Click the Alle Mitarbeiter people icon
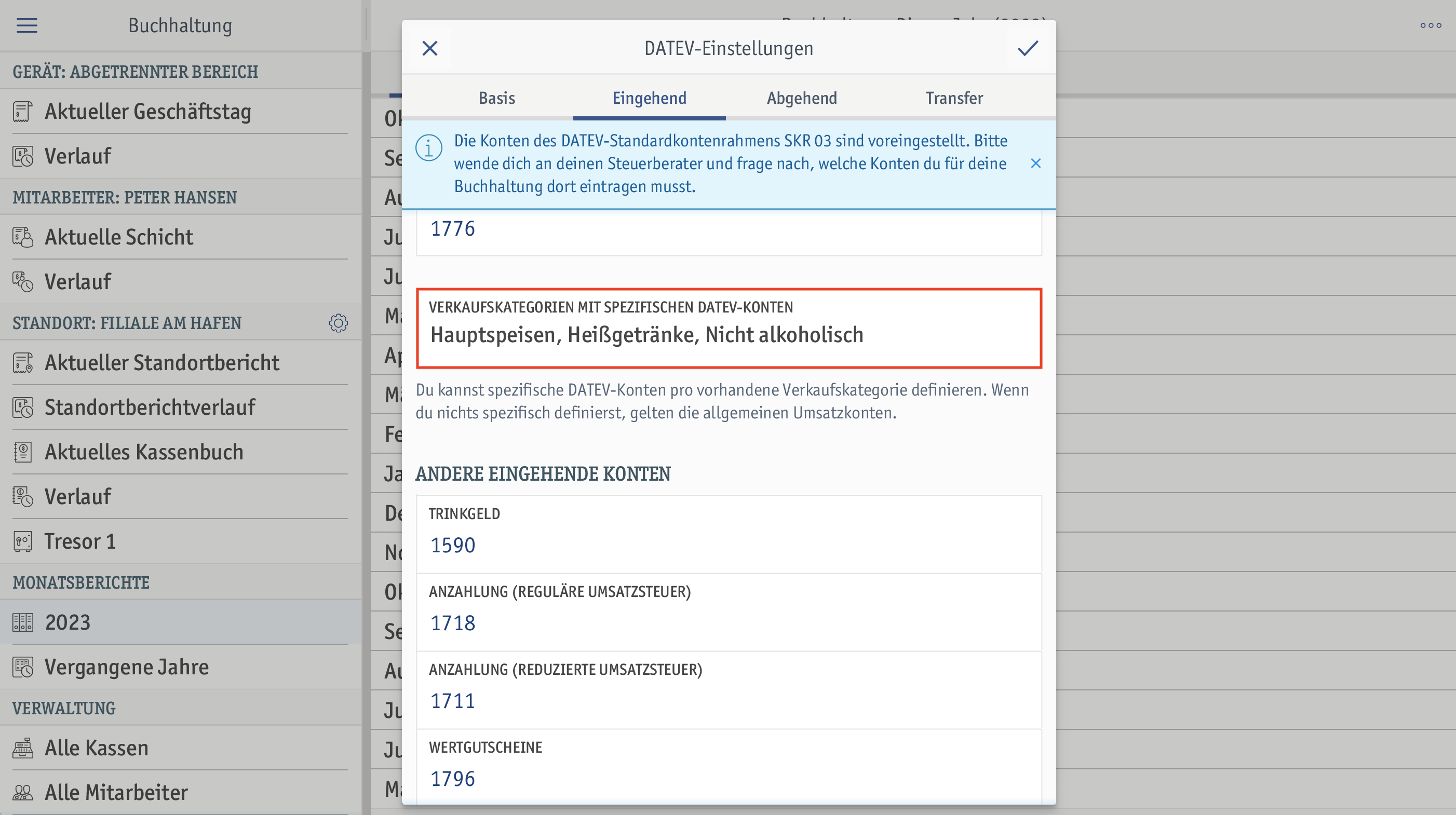This screenshot has height=815, width=1456. [23, 793]
